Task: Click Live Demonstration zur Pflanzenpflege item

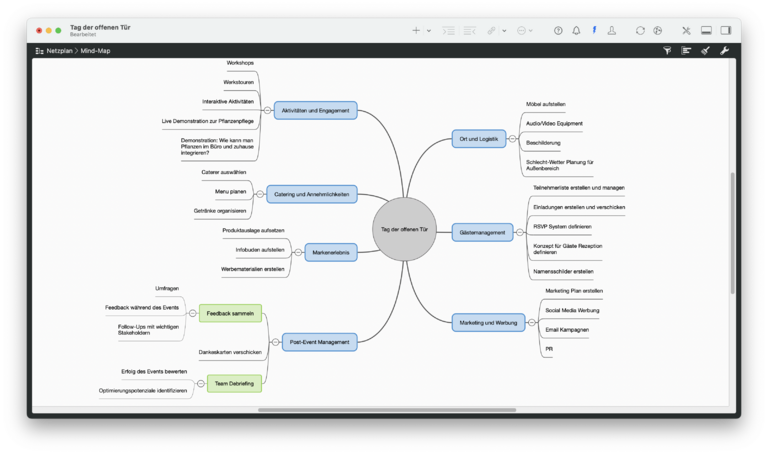Action: pos(208,121)
